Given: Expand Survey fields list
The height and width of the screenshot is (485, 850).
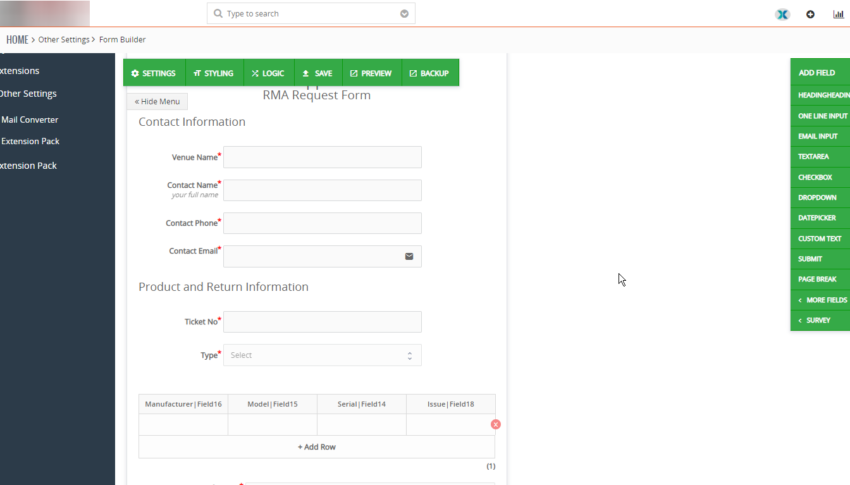Looking at the screenshot, I should click(x=820, y=320).
